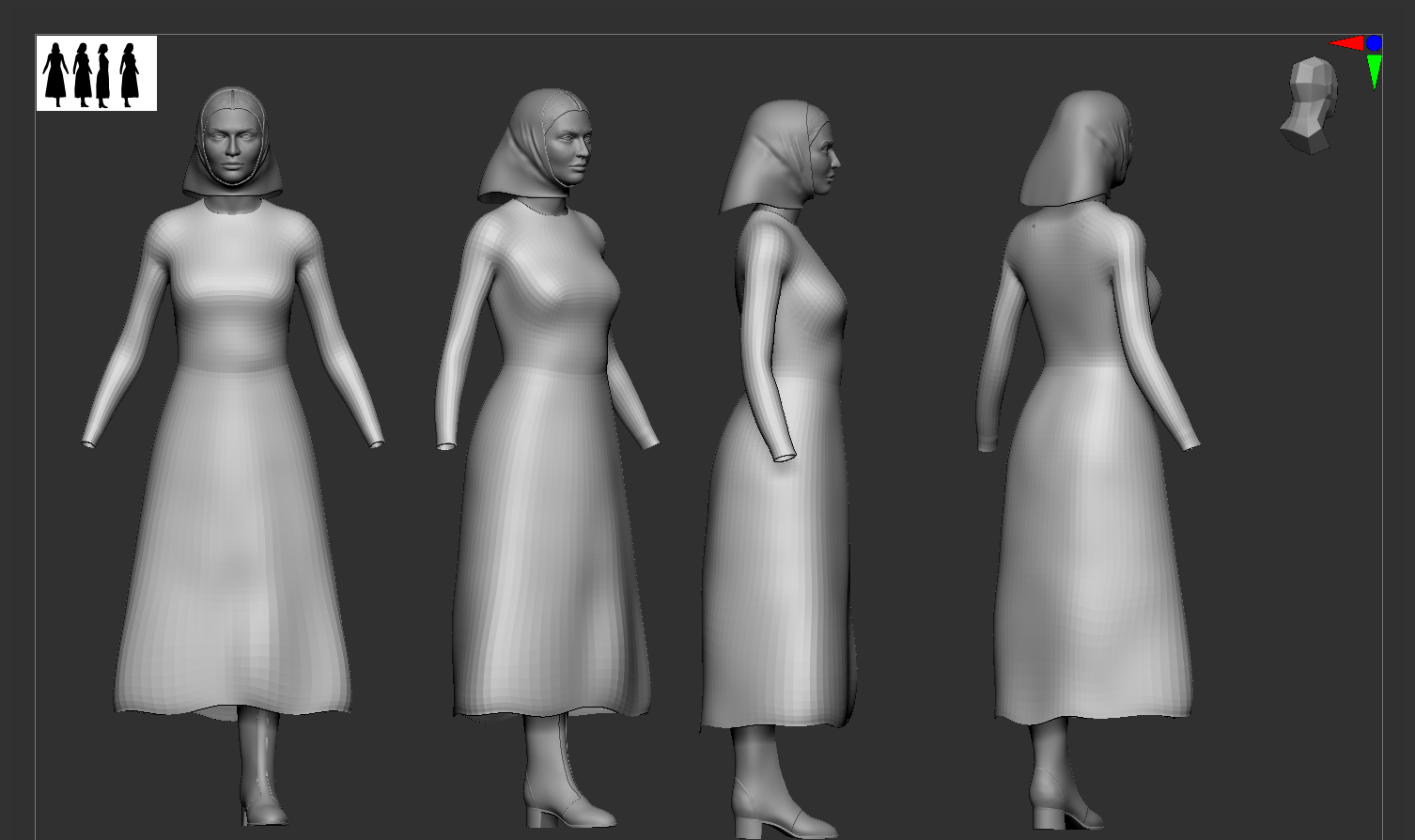Viewport: 1415px width, 840px height.
Task: Click the green Y-axis cone
Action: pos(1375,71)
